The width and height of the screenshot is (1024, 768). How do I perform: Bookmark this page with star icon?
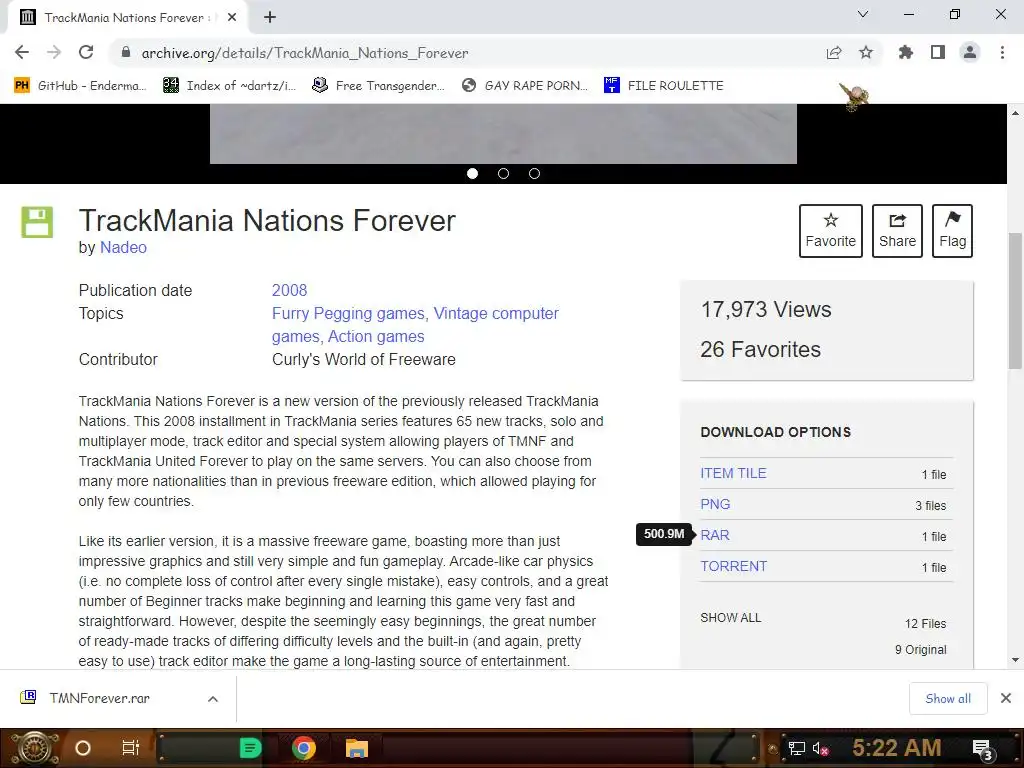click(866, 53)
